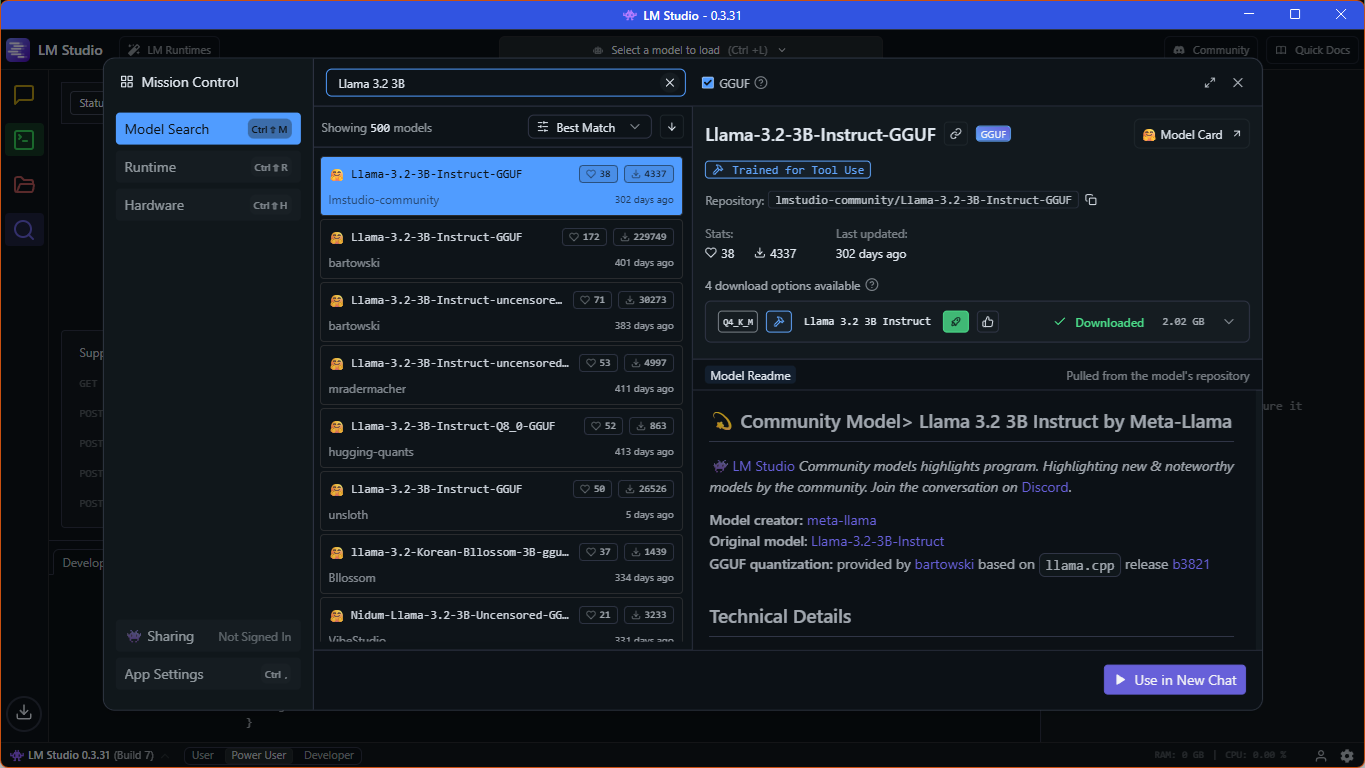Reverse sort order with the arrow button
The height and width of the screenshot is (768, 1365).
click(x=671, y=127)
